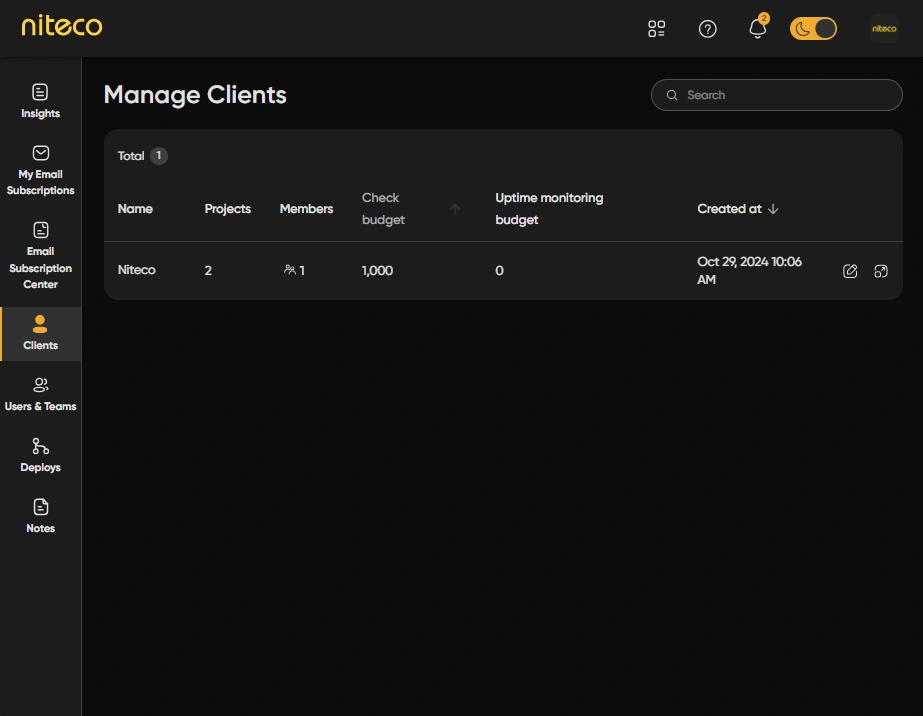Open Deploys in the sidebar
Screen dimensions: 923x716
(41, 455)
